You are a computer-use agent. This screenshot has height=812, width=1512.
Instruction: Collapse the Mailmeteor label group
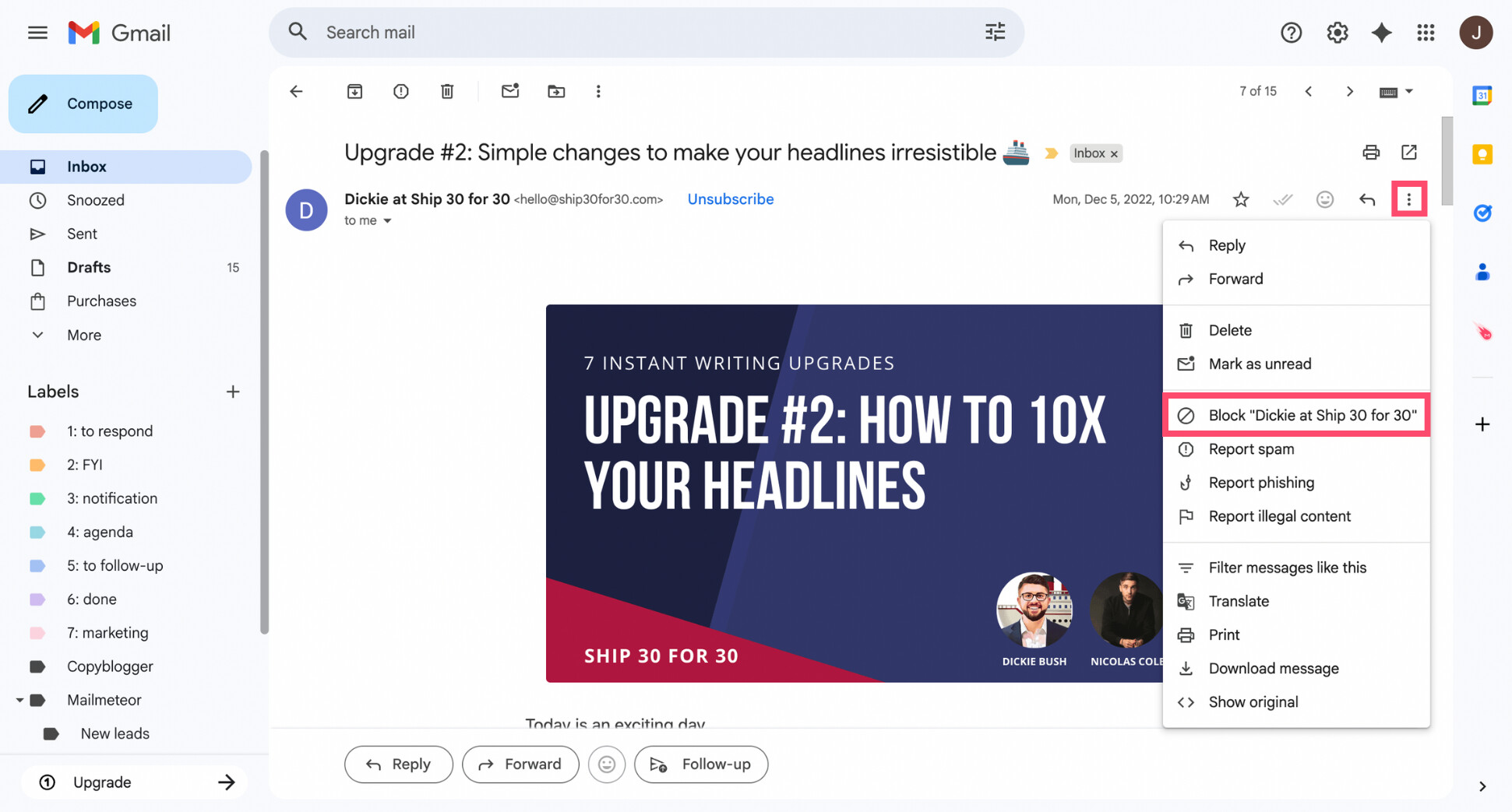[x=20, y=700]
